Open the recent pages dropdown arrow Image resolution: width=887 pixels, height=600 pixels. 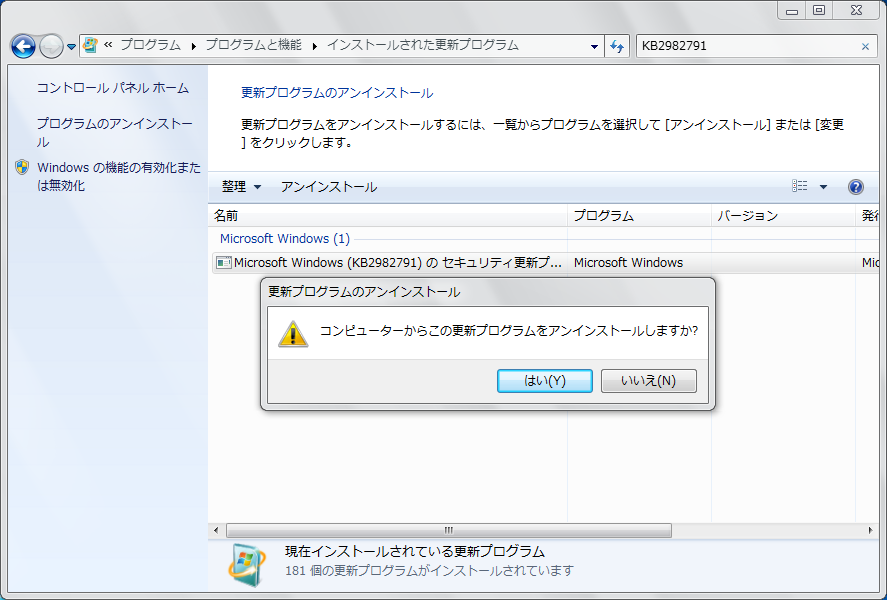pos(71,47)
